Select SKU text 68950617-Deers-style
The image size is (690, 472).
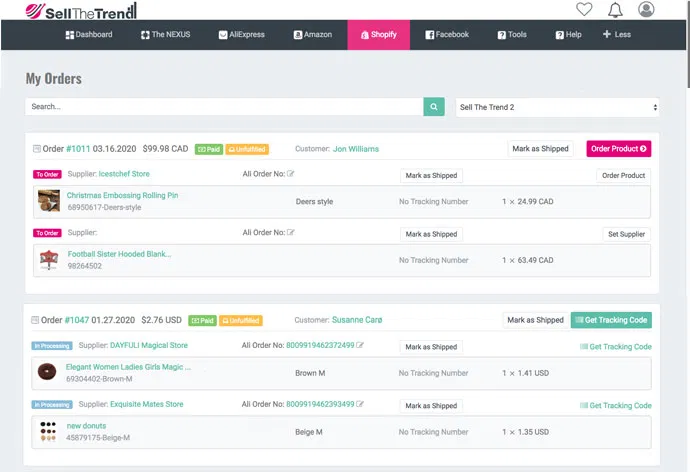coord(104,207)
